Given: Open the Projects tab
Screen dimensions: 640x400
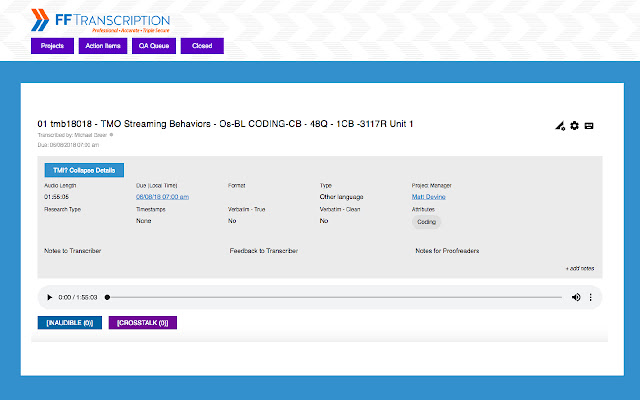Looking at the screenshot, I should point(52,46).
